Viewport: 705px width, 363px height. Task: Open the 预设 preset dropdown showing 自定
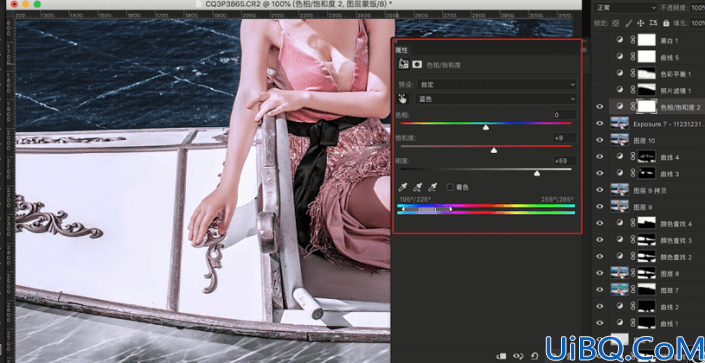[x=496, y=84]
